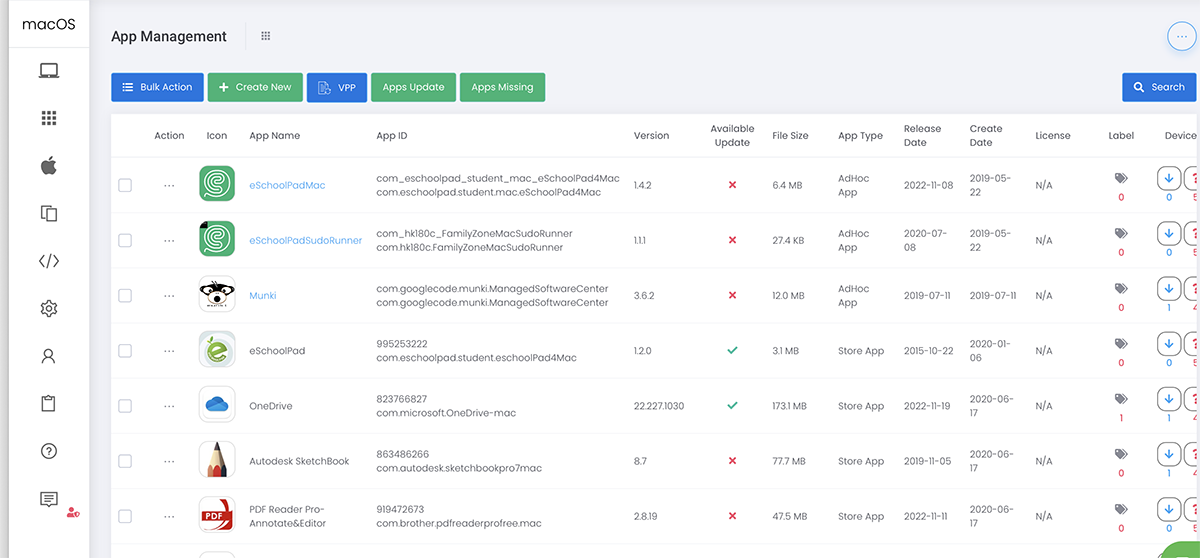Sort by Version column header
1200x558 pixels.
[651, 135]
